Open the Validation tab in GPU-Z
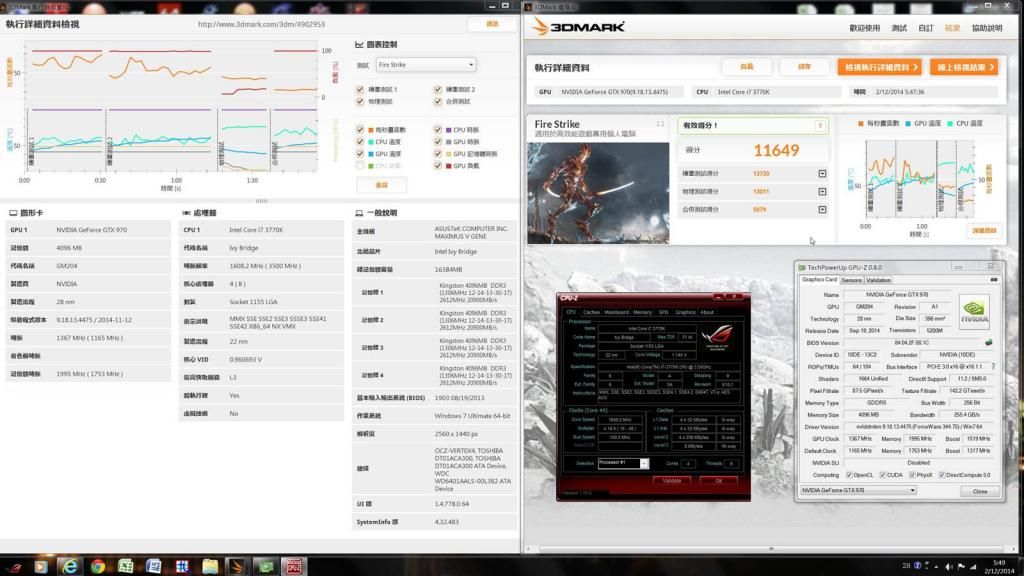The image size is (1024, 576). click(x=878, y=280)
